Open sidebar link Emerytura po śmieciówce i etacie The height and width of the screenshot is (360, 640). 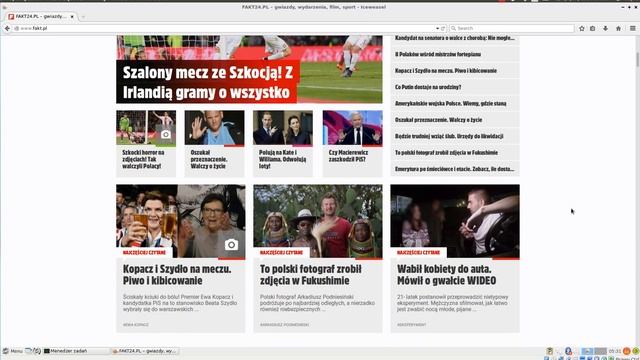pyautogui.click(x=454, y=169)
